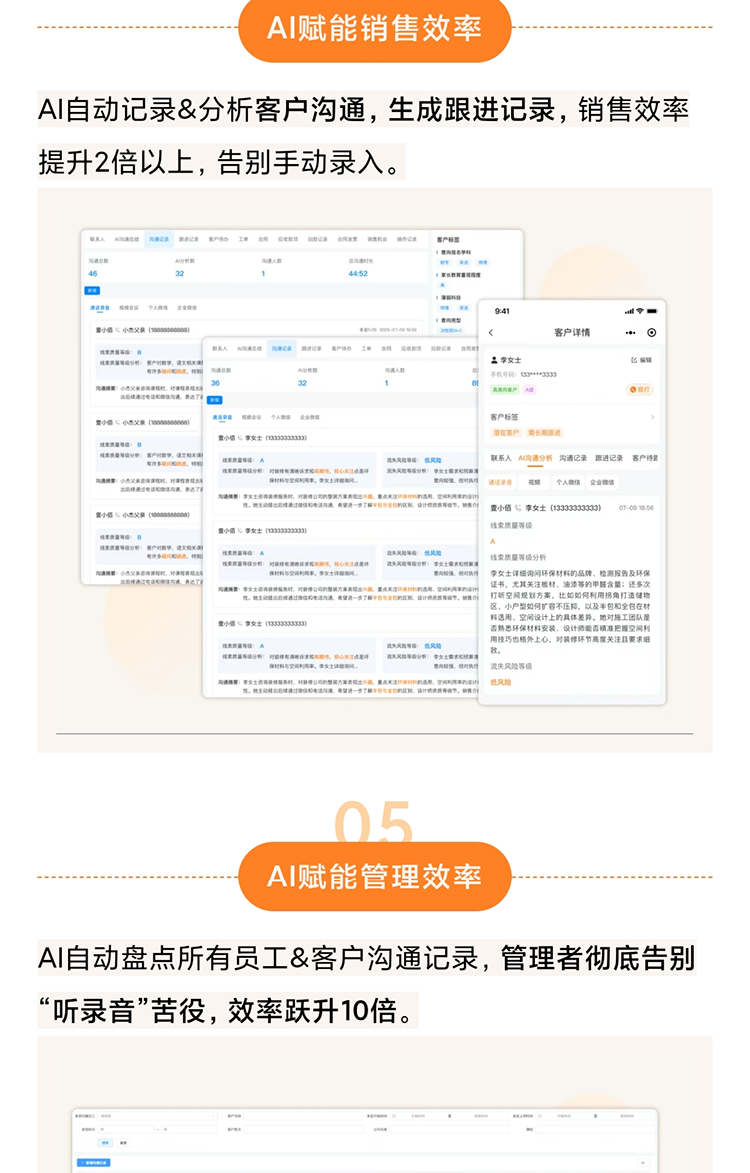Select the 需长期跟进 tag on the phone
750x1173 pixels.
pos(544,432)
